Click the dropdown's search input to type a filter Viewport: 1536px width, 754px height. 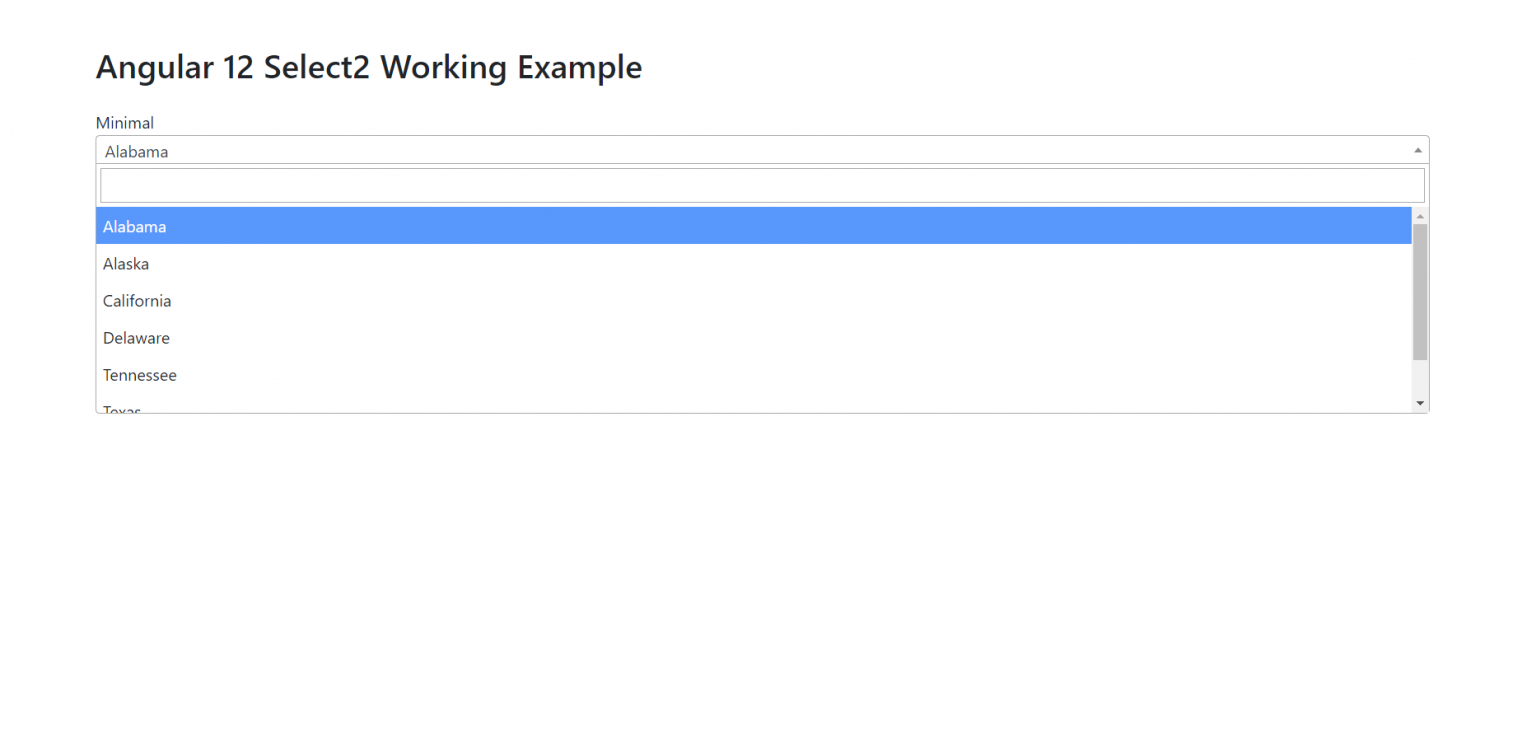click(x=500, y=185)
